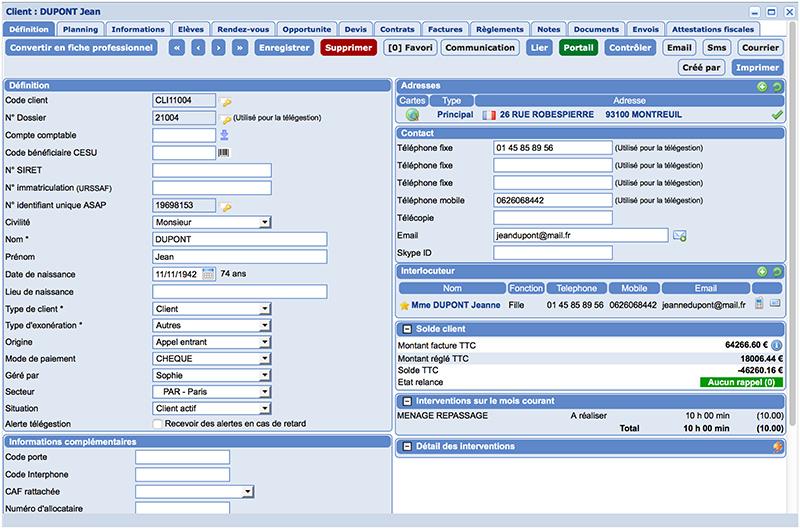The image size is (800, 529).
Task: Click the red Supprimer button
Action: tap(348, 48)
